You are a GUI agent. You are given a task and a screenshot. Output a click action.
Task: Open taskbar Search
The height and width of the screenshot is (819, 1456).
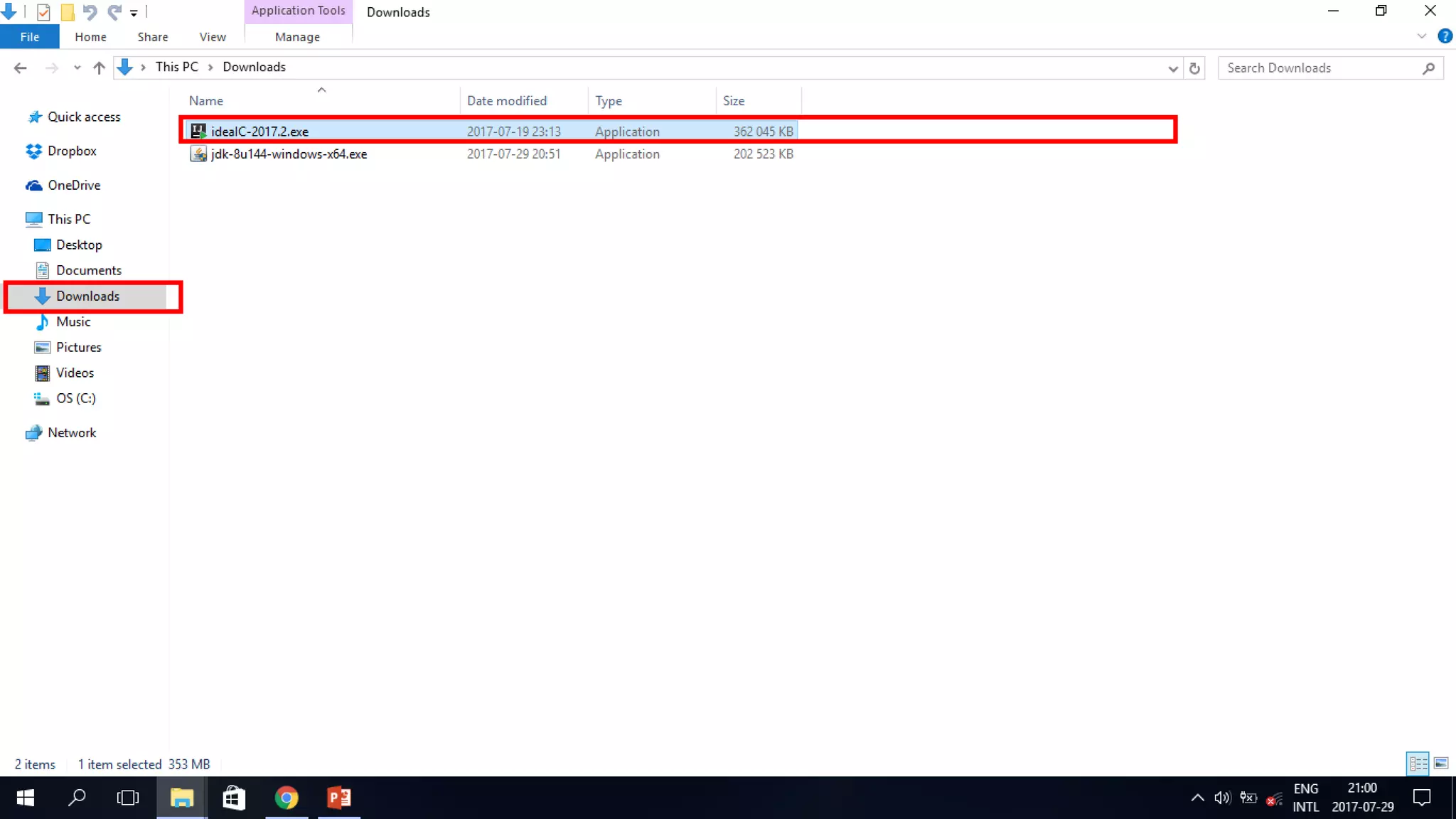(77, 798)
